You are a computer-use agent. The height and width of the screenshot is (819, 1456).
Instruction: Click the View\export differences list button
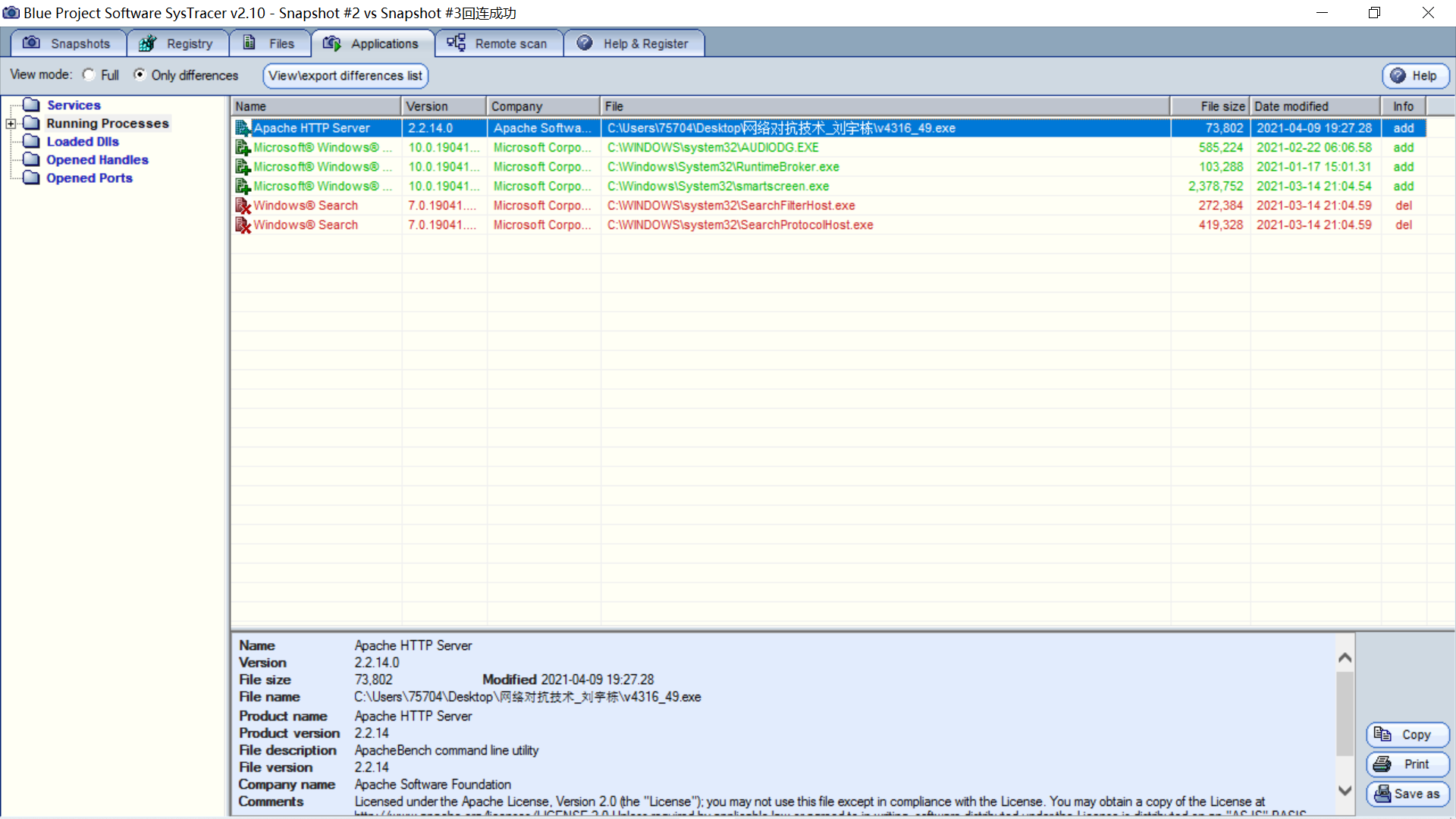pos(345,75)
